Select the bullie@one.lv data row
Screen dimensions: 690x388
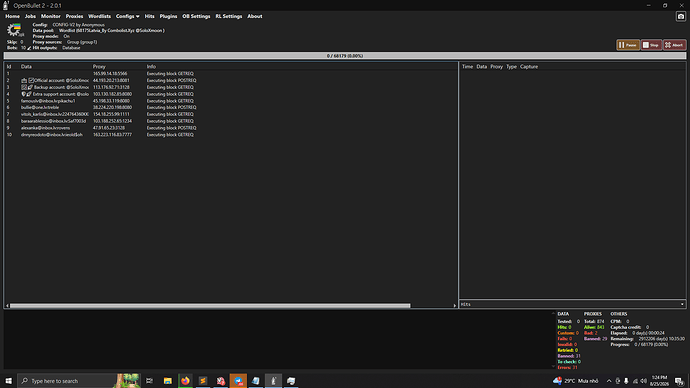[x=231, y=107]
